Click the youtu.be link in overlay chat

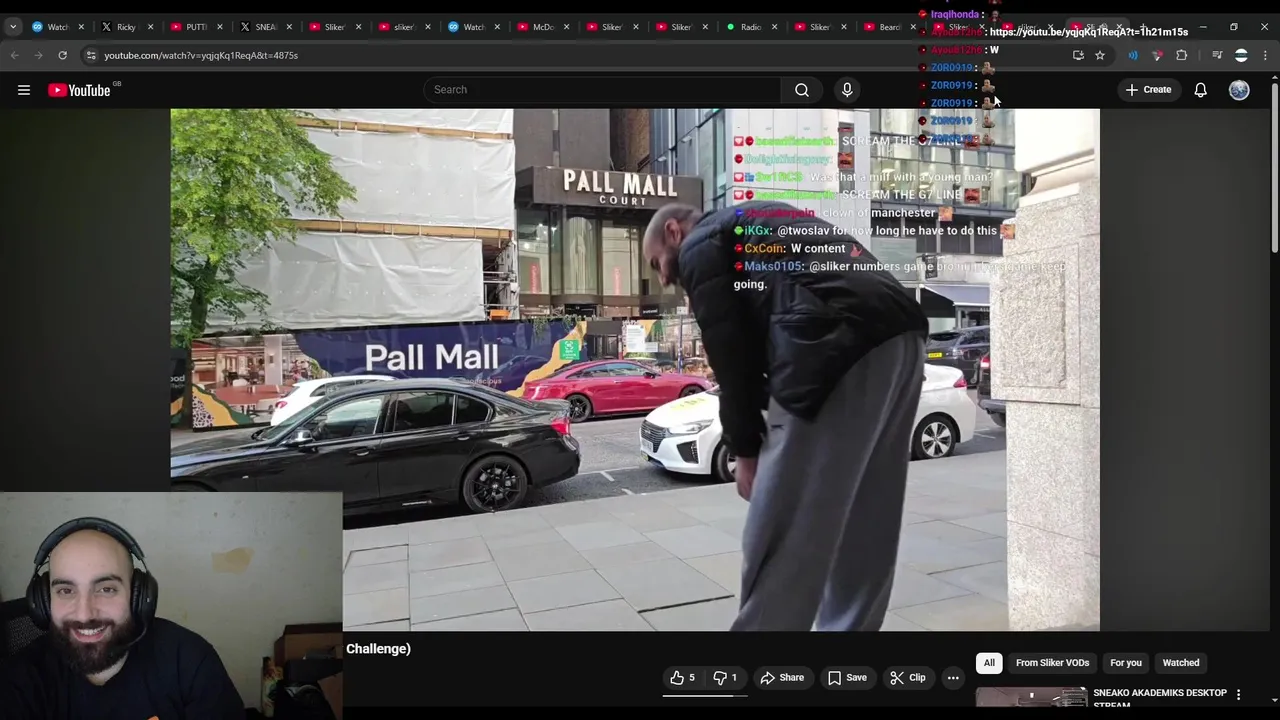pyautogui.click(x=1089, y=32)
